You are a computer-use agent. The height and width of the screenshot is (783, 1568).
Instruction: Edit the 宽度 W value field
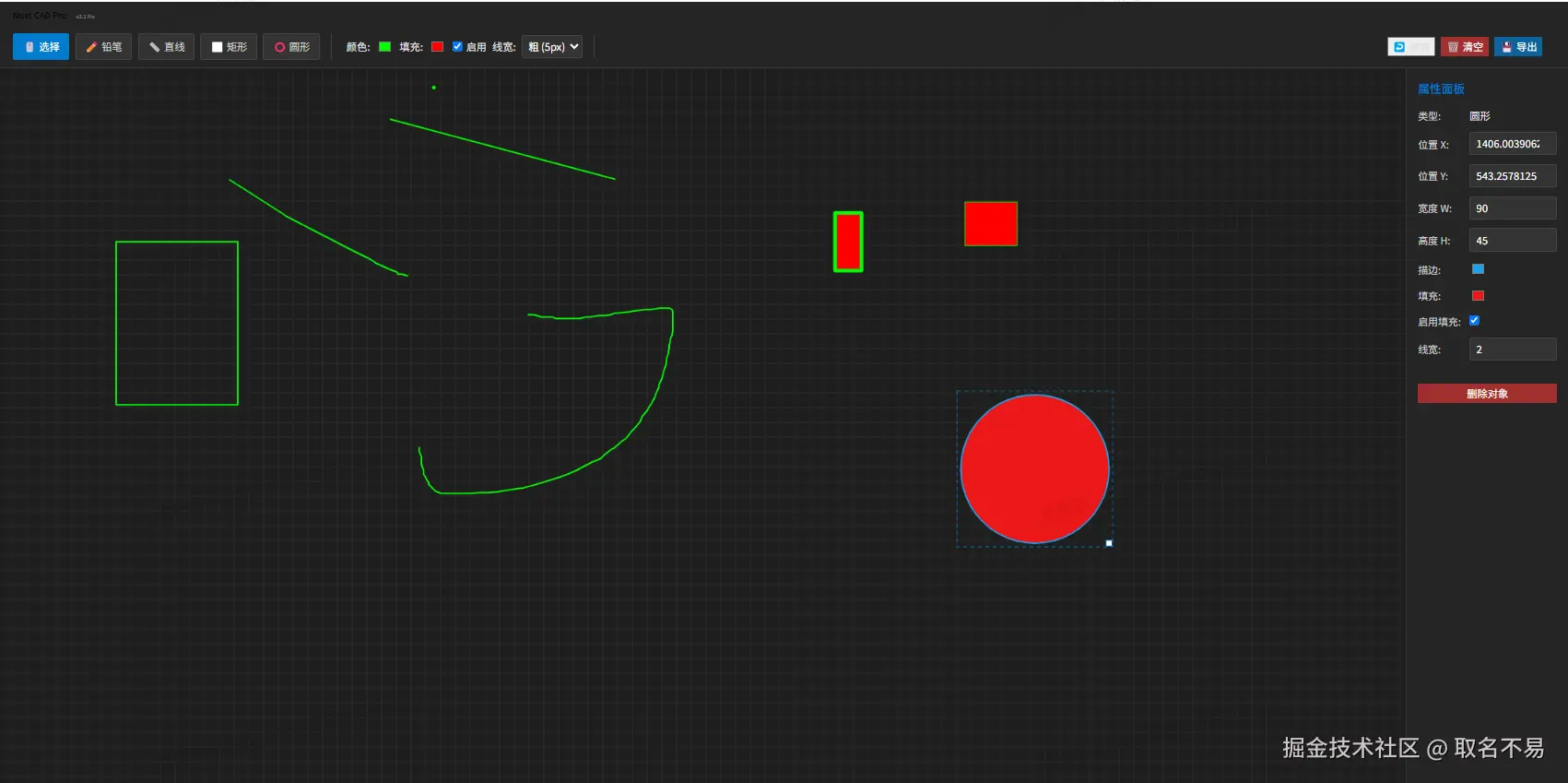click(x=1513, y=208)
